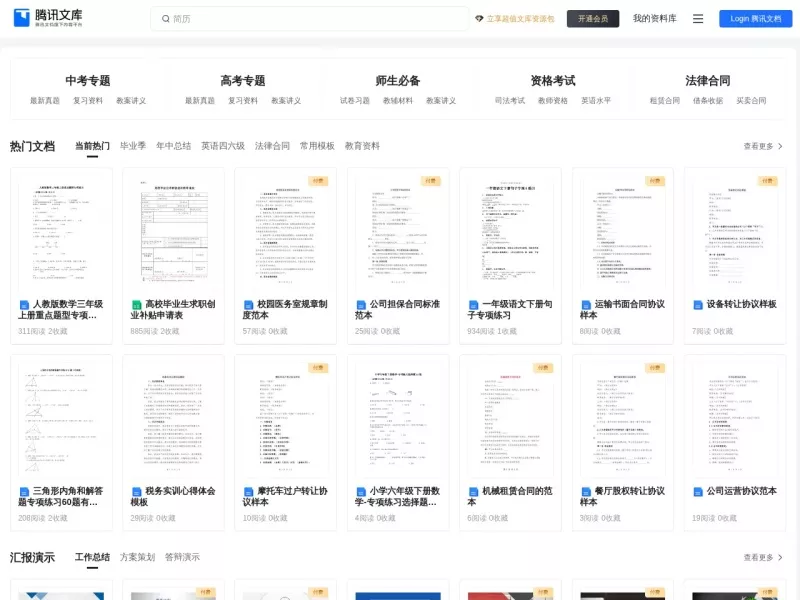
Task: Click 试卷习题 under 师生必备
Action: click(x=355, y=101)
